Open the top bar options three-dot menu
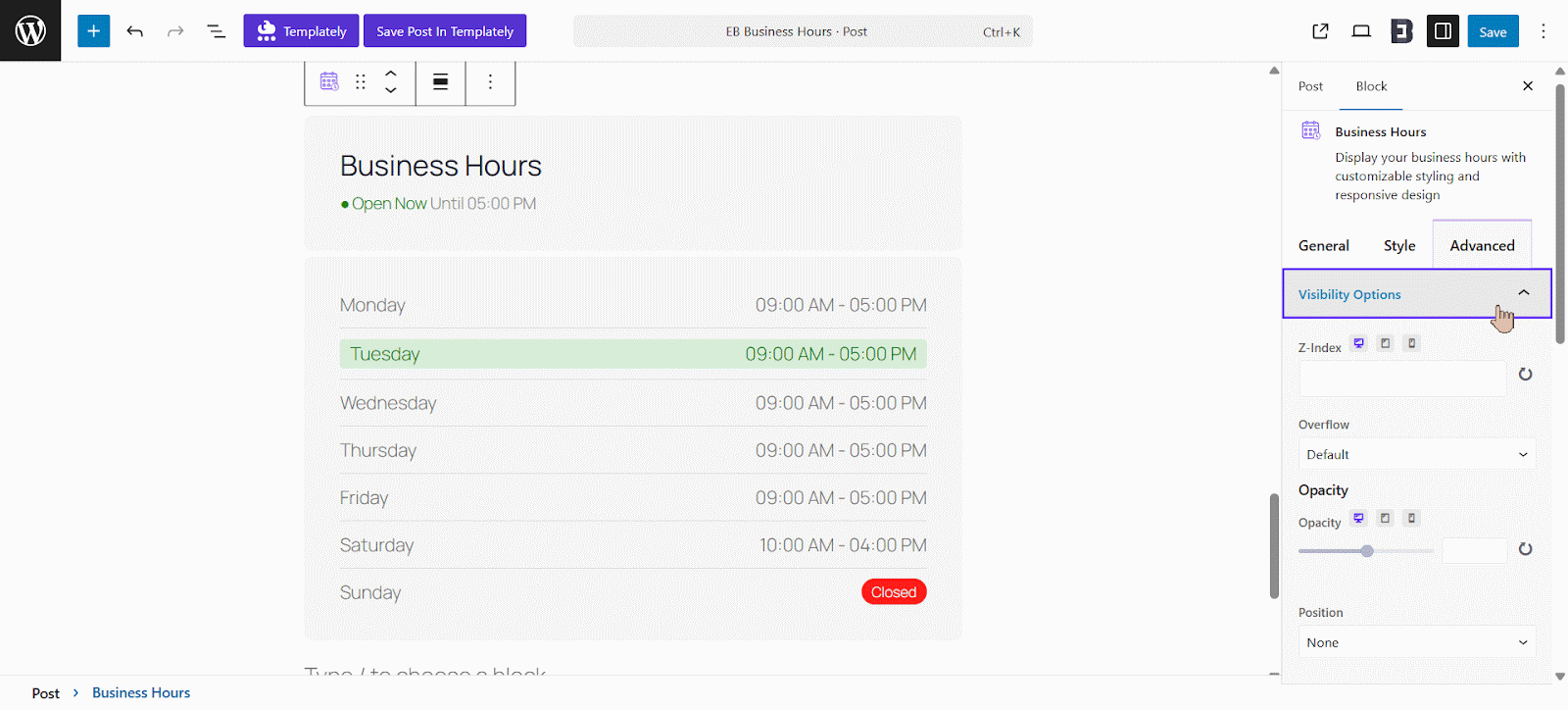The image size is (1568, 710). tap(1543, 31)
